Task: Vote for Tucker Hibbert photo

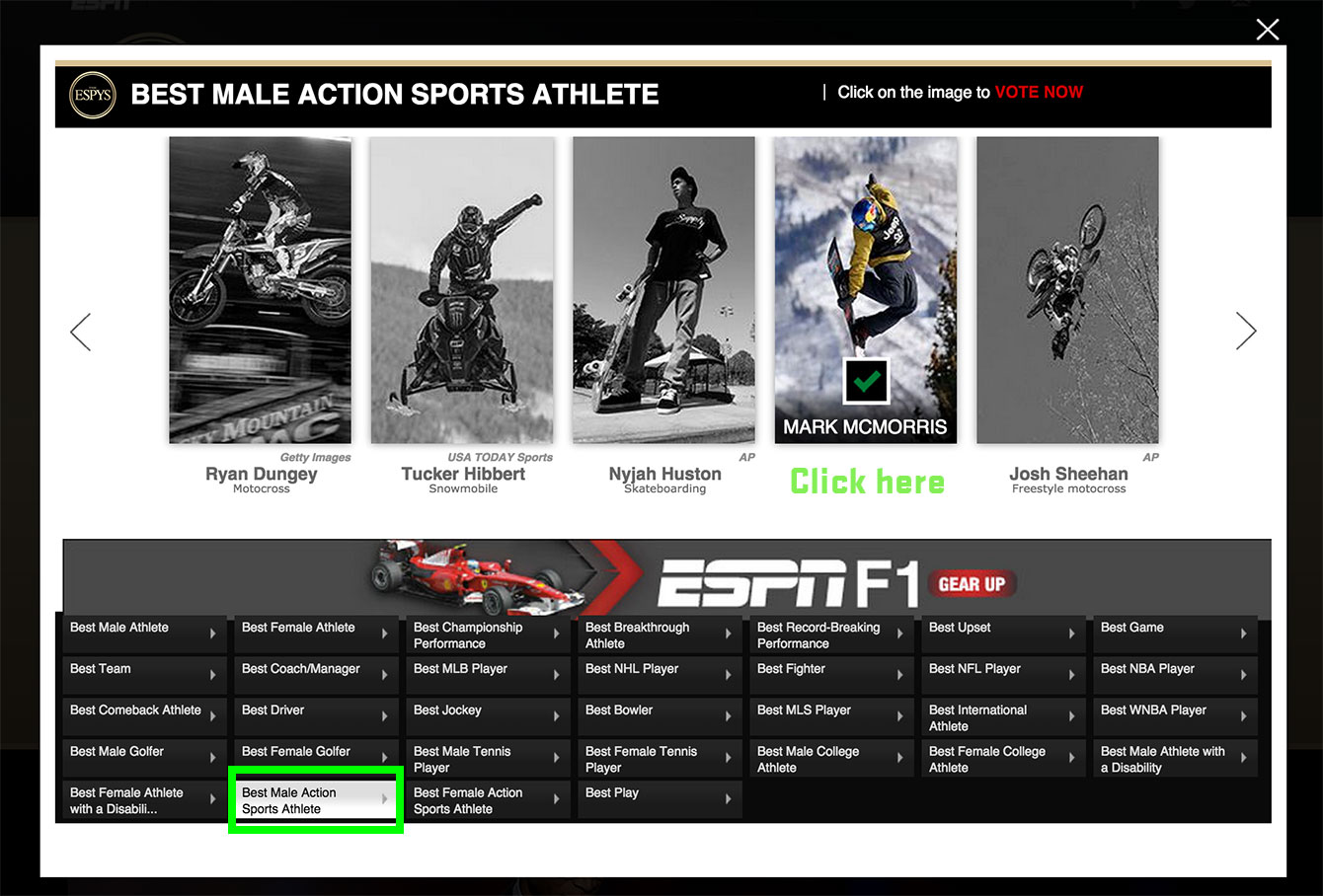Action: 463,290
